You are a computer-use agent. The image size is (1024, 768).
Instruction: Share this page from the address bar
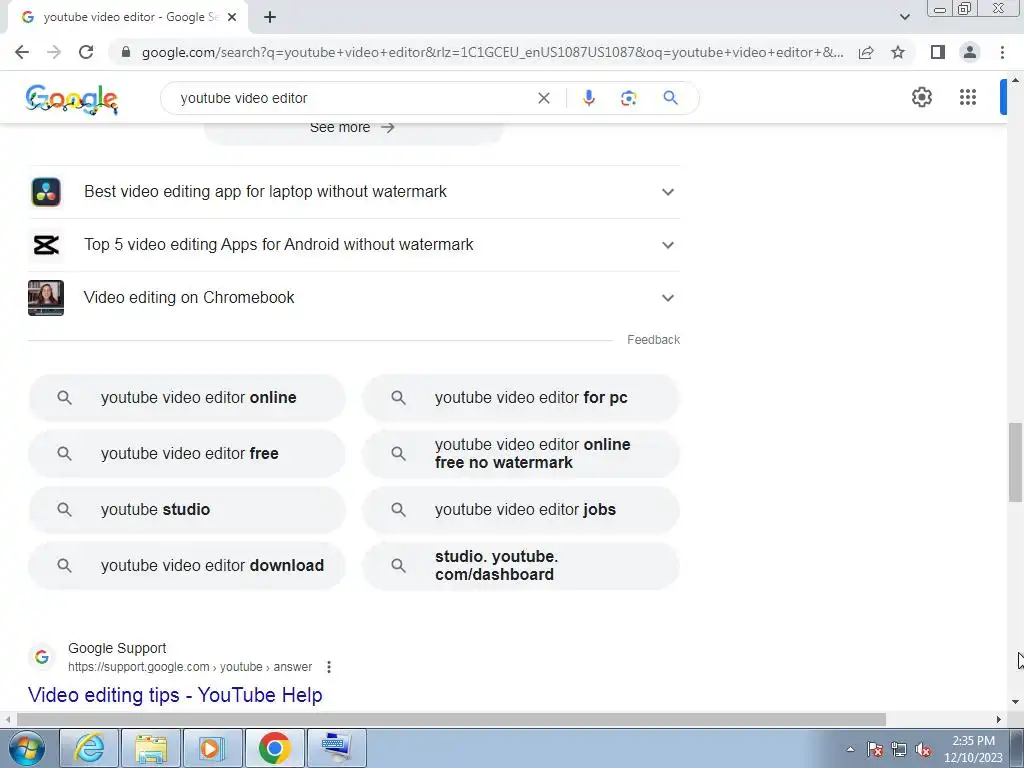point(866,52)
